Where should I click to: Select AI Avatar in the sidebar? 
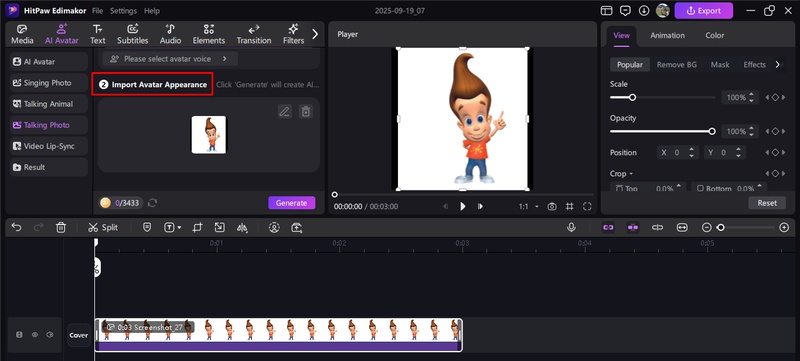point(49,62)
